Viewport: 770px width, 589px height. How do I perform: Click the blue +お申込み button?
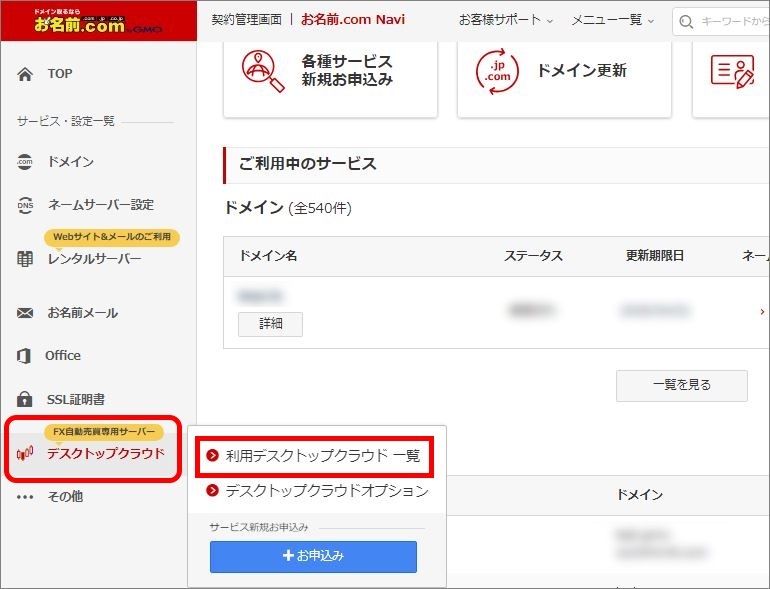click(x=313, y=556)
